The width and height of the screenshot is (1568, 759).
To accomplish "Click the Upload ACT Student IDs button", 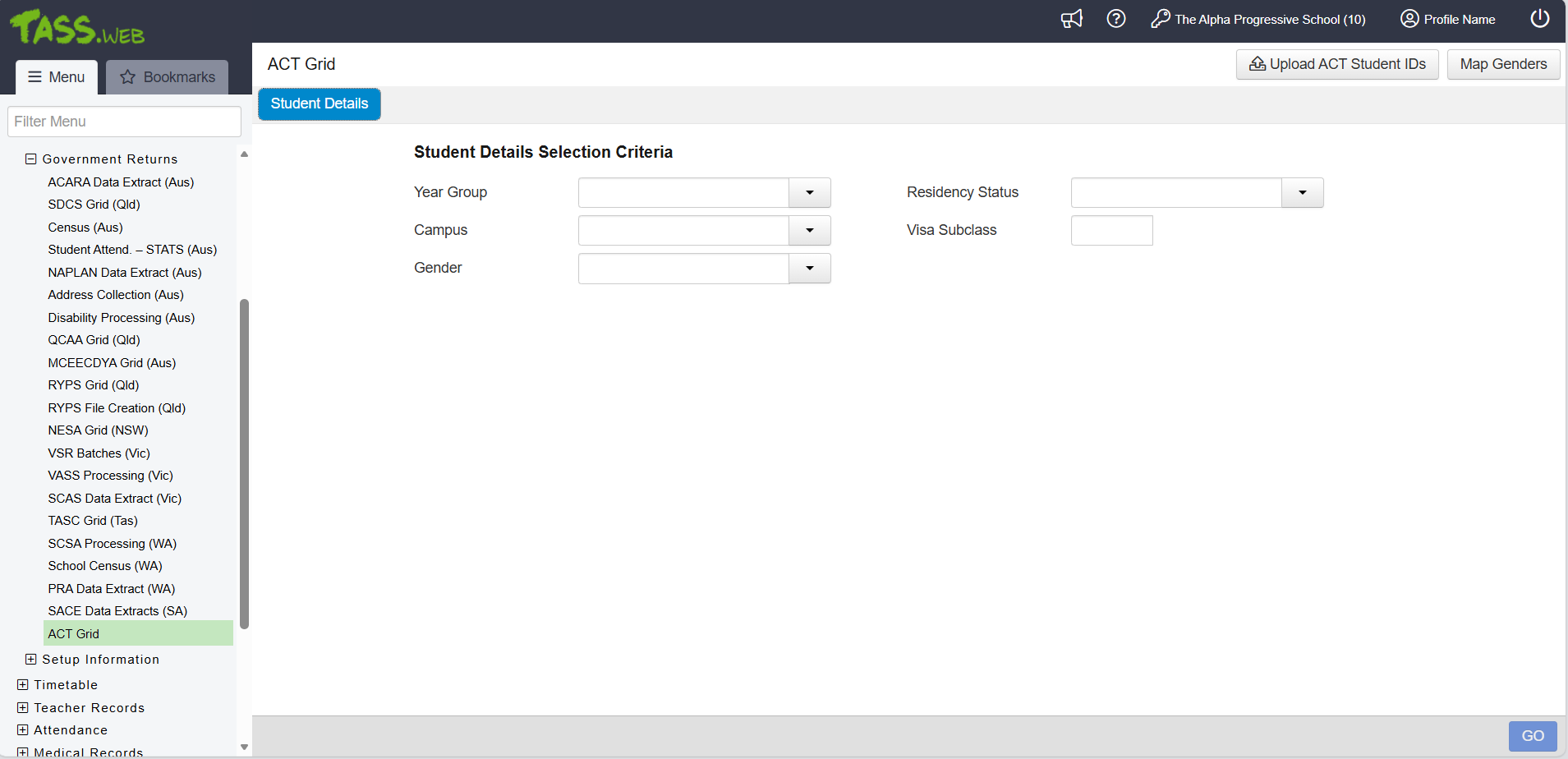I will click(x=1336, y=65).
